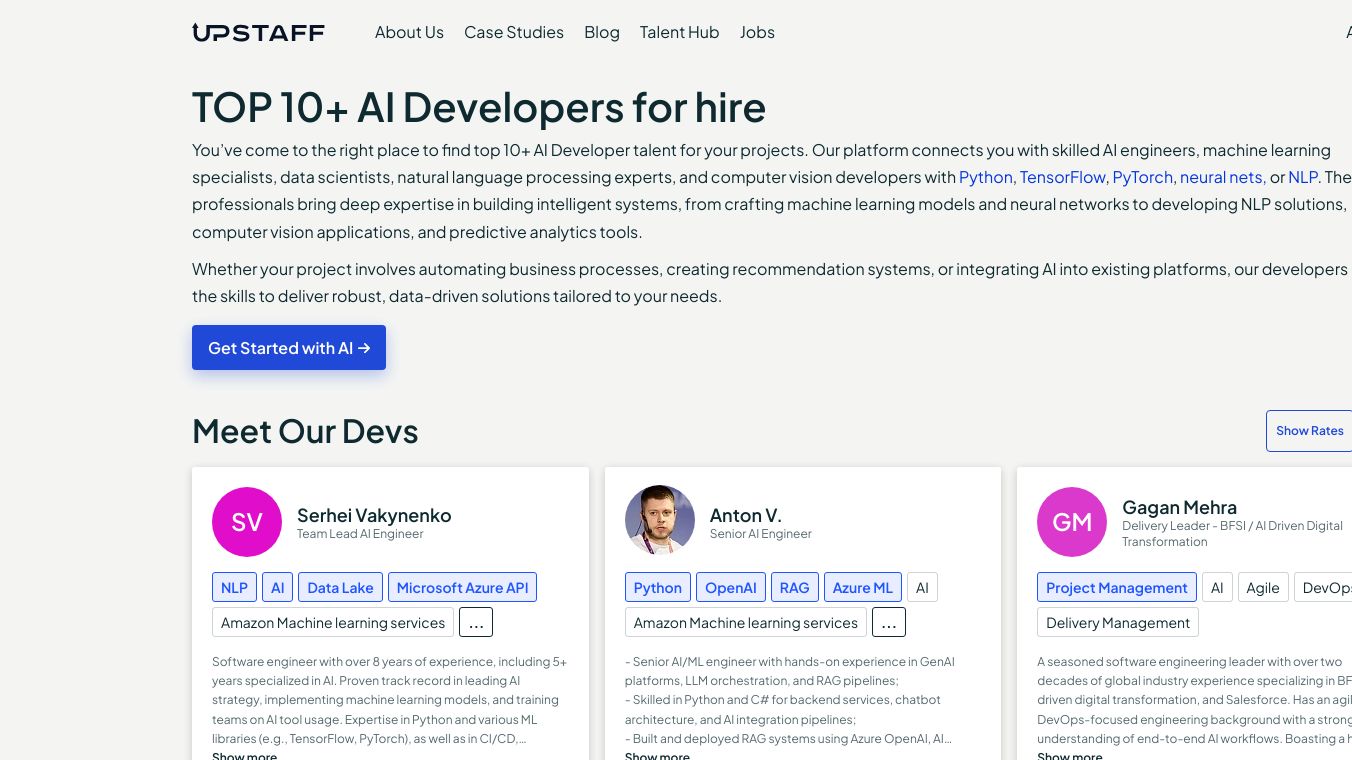The image size is (1352, 760).
Task: Select the Agile skill tag
Action: [1263, 587]
